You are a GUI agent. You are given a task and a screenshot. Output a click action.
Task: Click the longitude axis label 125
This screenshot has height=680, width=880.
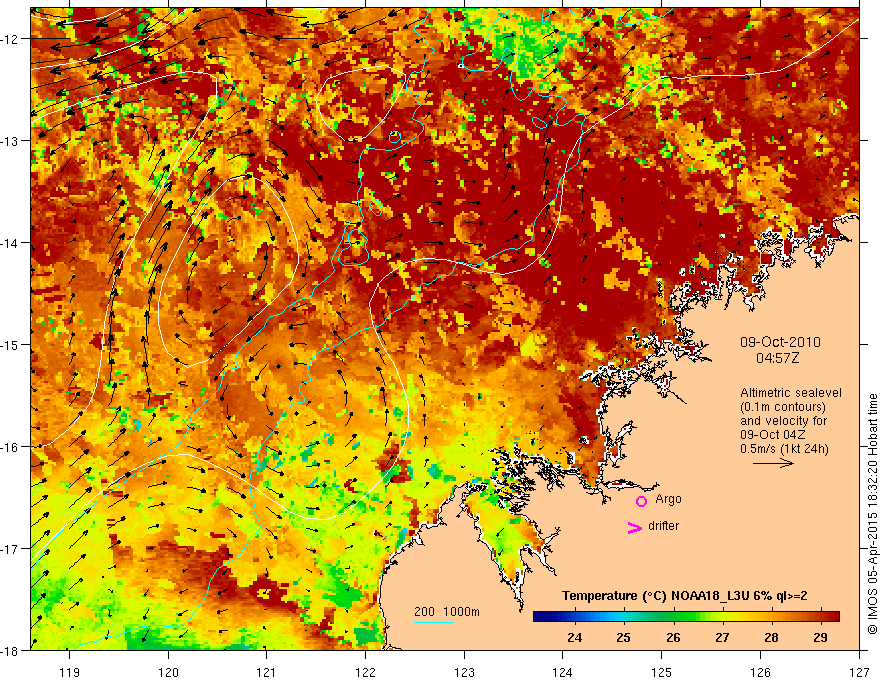click(x=662, y=672)
